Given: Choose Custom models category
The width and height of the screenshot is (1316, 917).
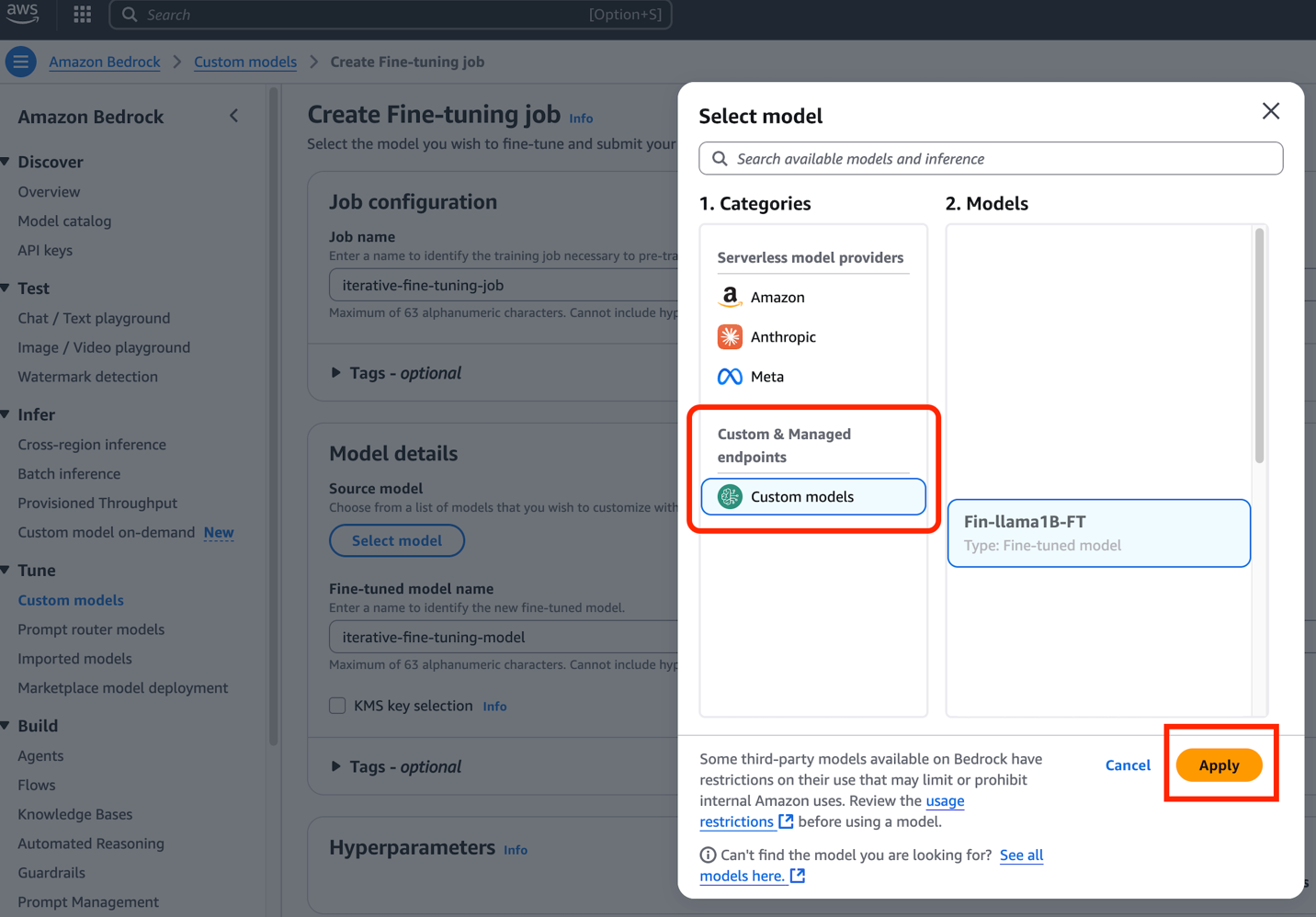Looking at the screenshot, I should [x=812, y=496].
